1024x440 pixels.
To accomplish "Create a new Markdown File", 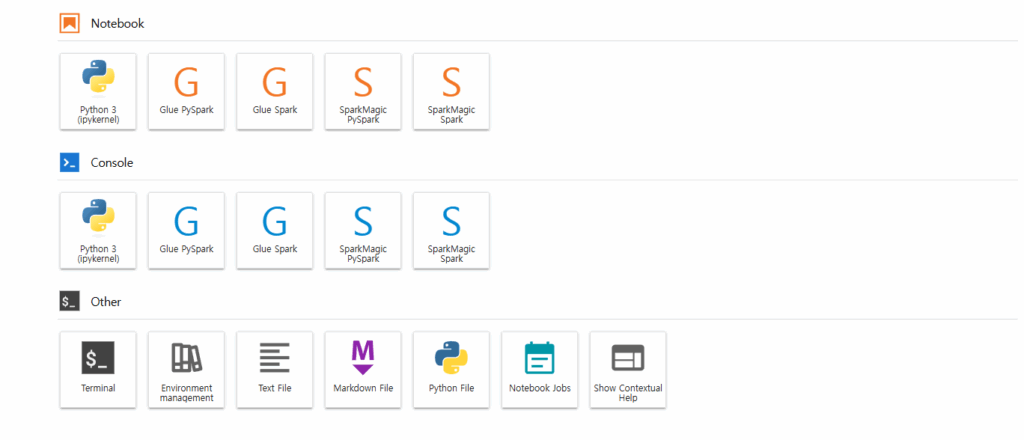I will (x=363, y=369).
